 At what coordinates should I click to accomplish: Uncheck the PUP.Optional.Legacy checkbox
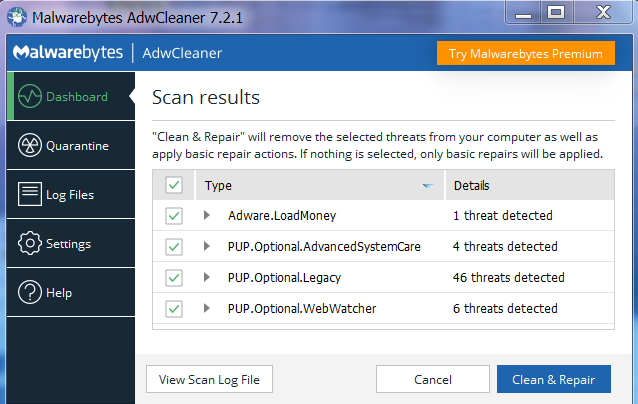[x=174, y=277]
